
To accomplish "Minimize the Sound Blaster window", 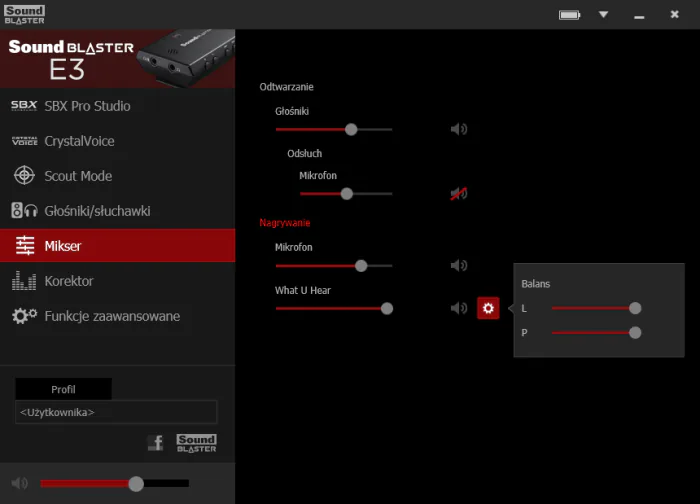I will (x=639, y=16).
